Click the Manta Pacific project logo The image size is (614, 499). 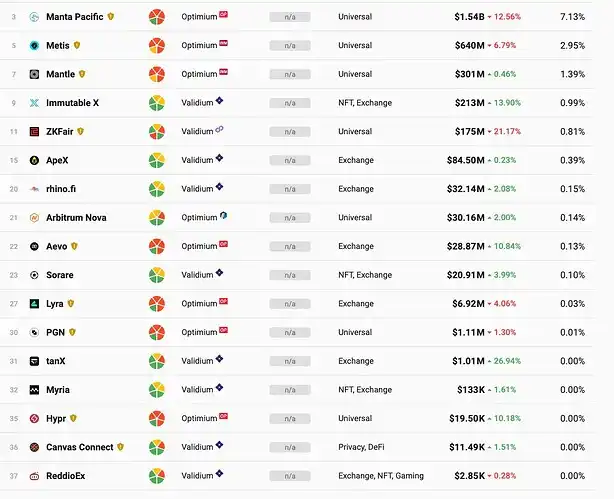click(x=35, y=17)
